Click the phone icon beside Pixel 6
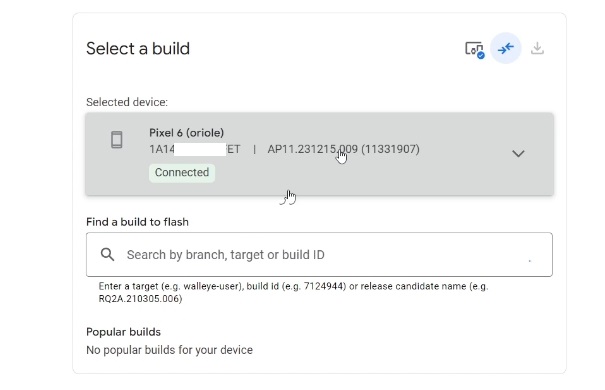 pyautogui.click(x=117, y=140)
